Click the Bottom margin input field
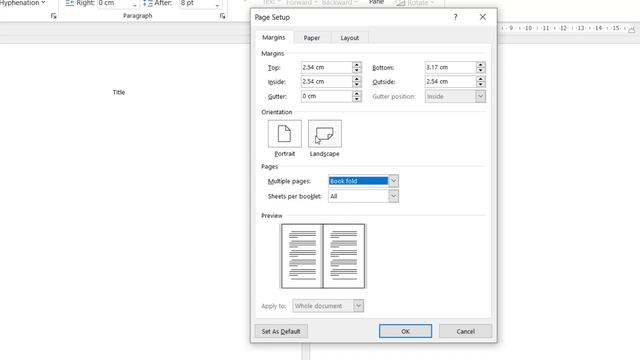 (x=450, y=67)
